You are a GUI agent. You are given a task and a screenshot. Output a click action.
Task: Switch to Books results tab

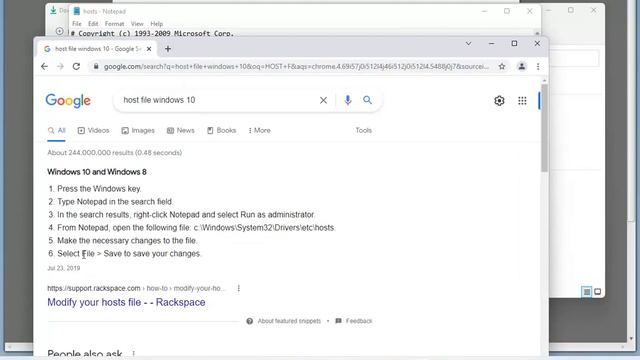pyautogui.click(x=222, y=131)
